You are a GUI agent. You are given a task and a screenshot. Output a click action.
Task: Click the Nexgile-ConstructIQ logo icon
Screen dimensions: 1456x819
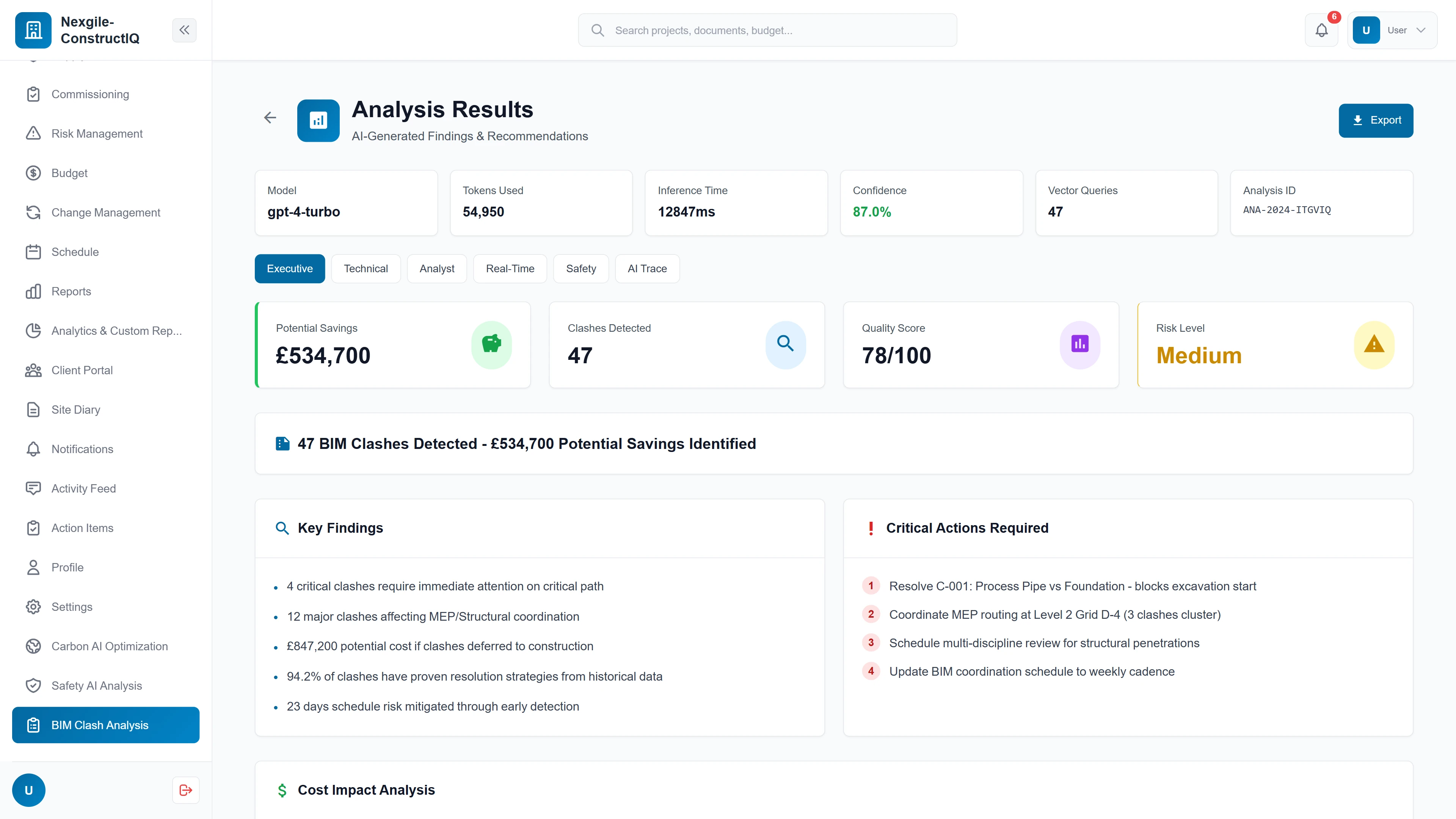click(x=33, y=30)
